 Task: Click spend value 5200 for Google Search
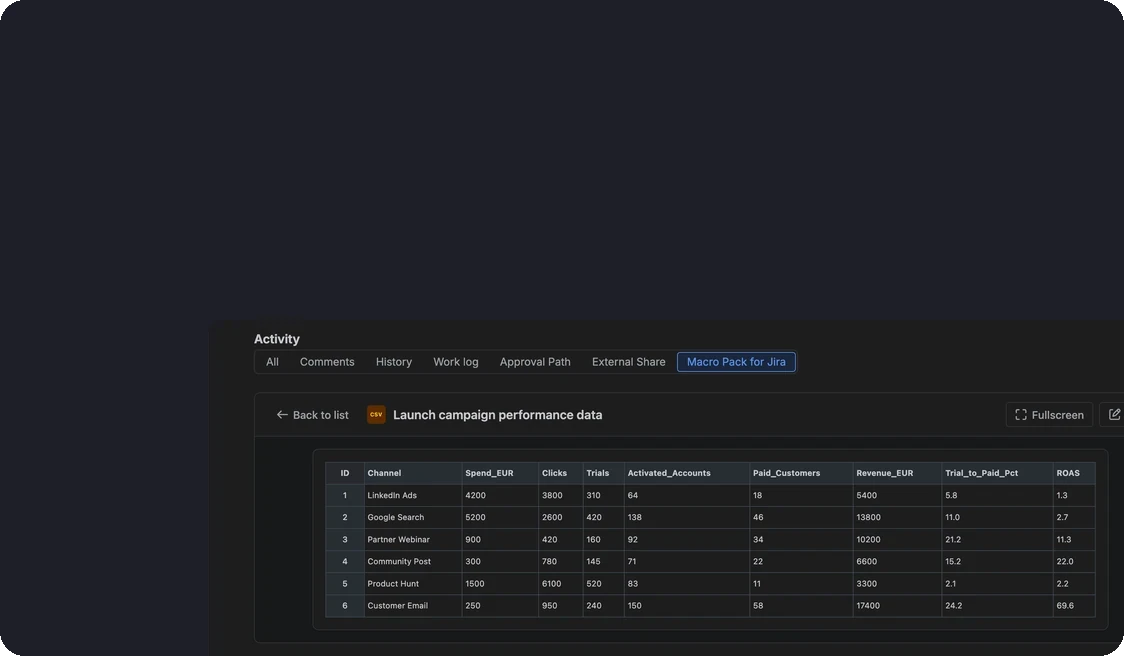pos(500,518)
